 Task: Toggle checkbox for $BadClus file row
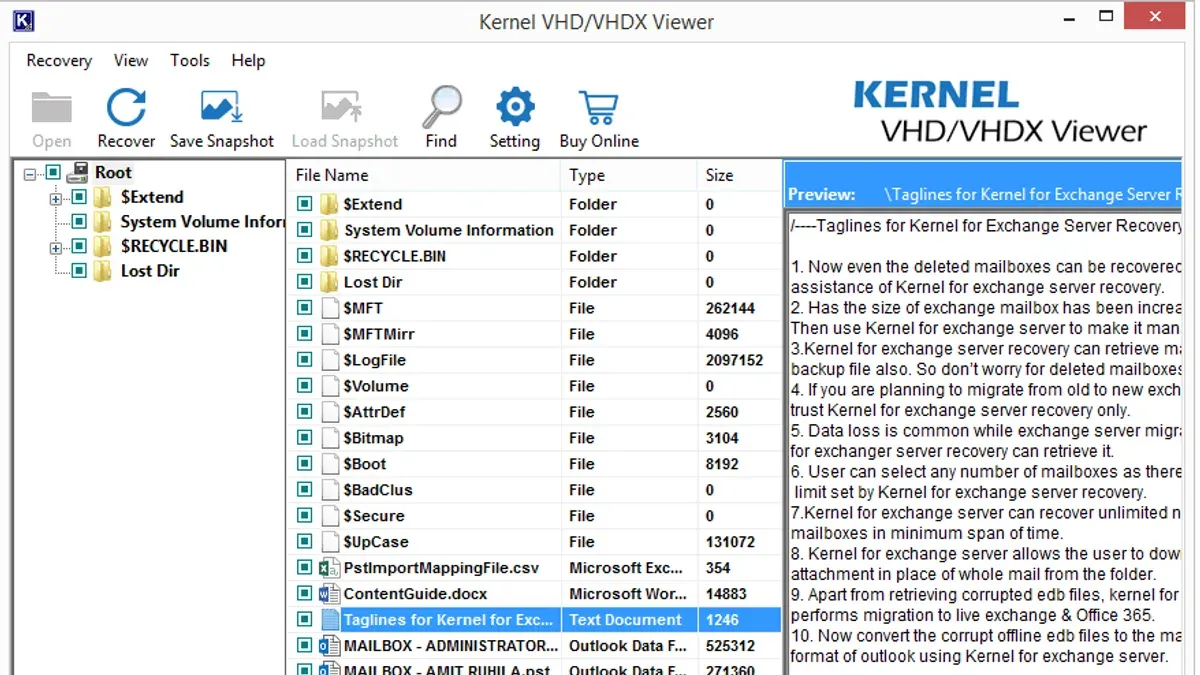pos(305,490)
